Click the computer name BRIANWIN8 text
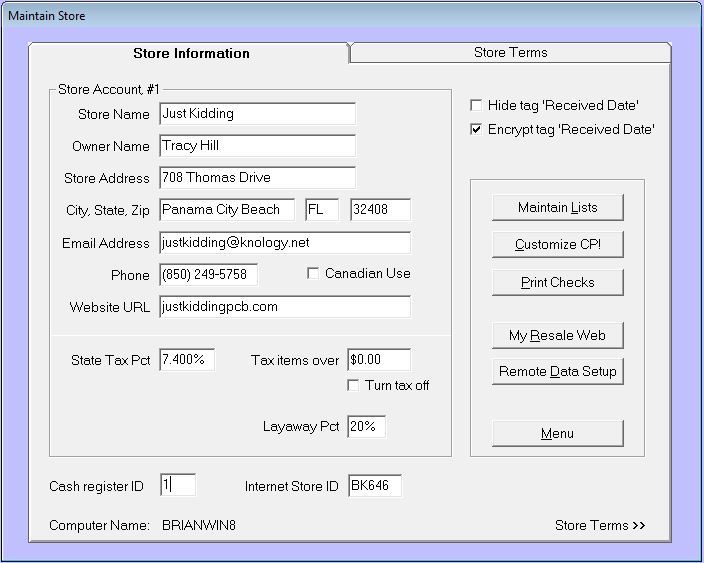The width and height of the screenshot is (704, 563). (199, 525)
